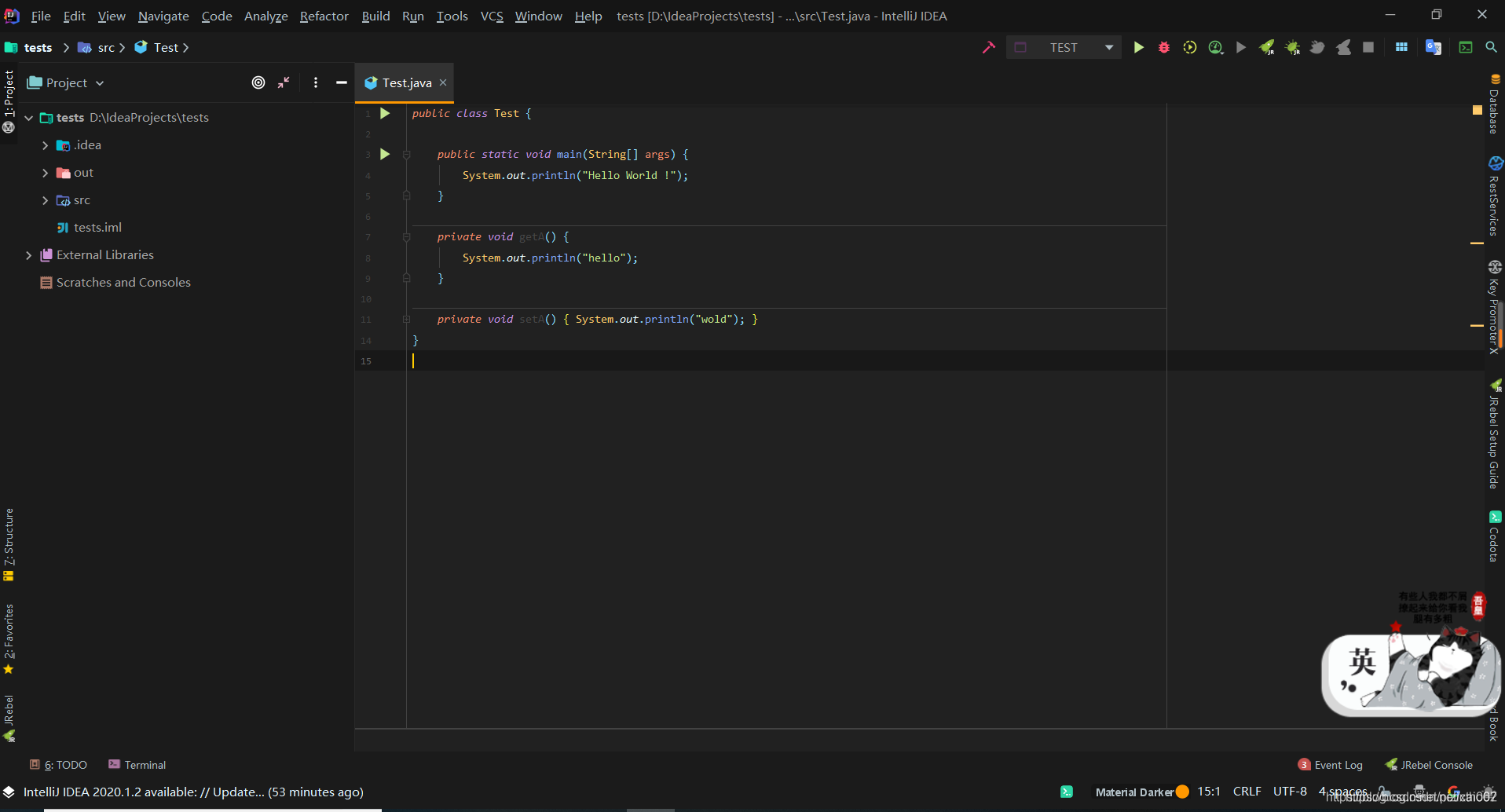Open Key Promoter X side panel
1505x812 pixels.
point(1495,308)
